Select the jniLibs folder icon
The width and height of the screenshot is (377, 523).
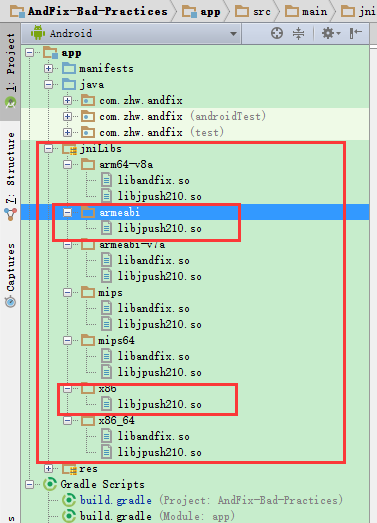(x=70, y=149)
